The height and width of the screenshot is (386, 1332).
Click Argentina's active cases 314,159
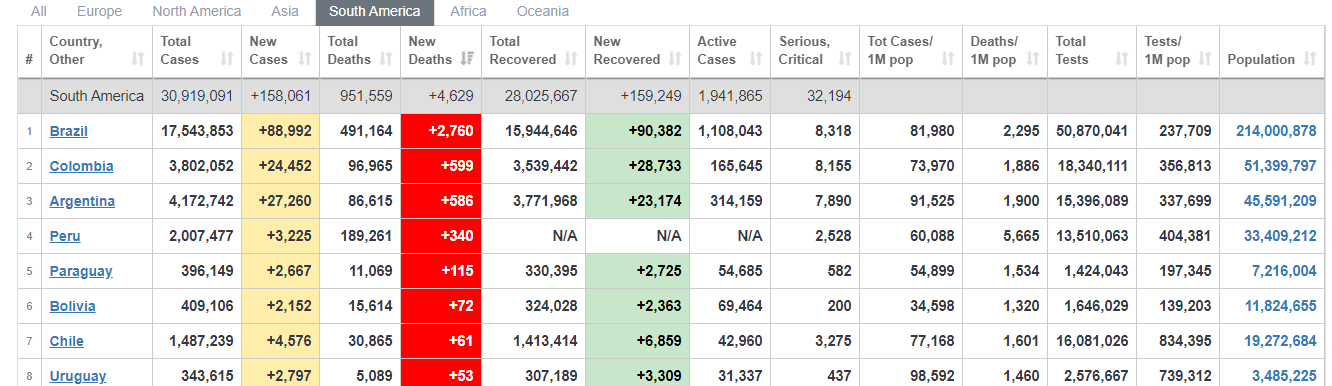737,201
